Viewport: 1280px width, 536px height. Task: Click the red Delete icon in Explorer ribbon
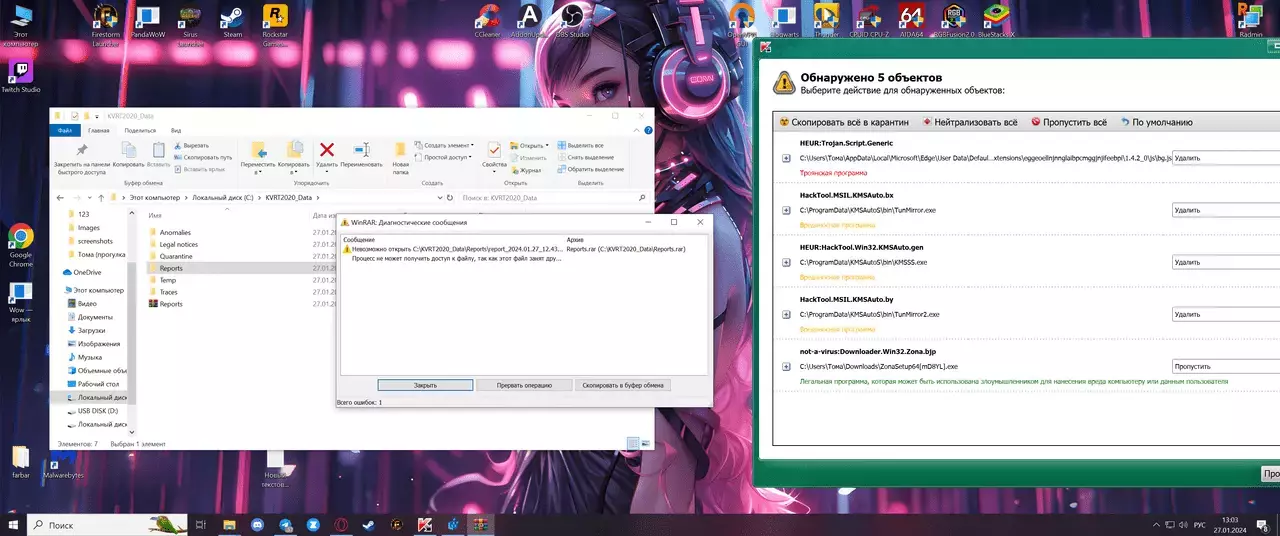pos(326,151)
